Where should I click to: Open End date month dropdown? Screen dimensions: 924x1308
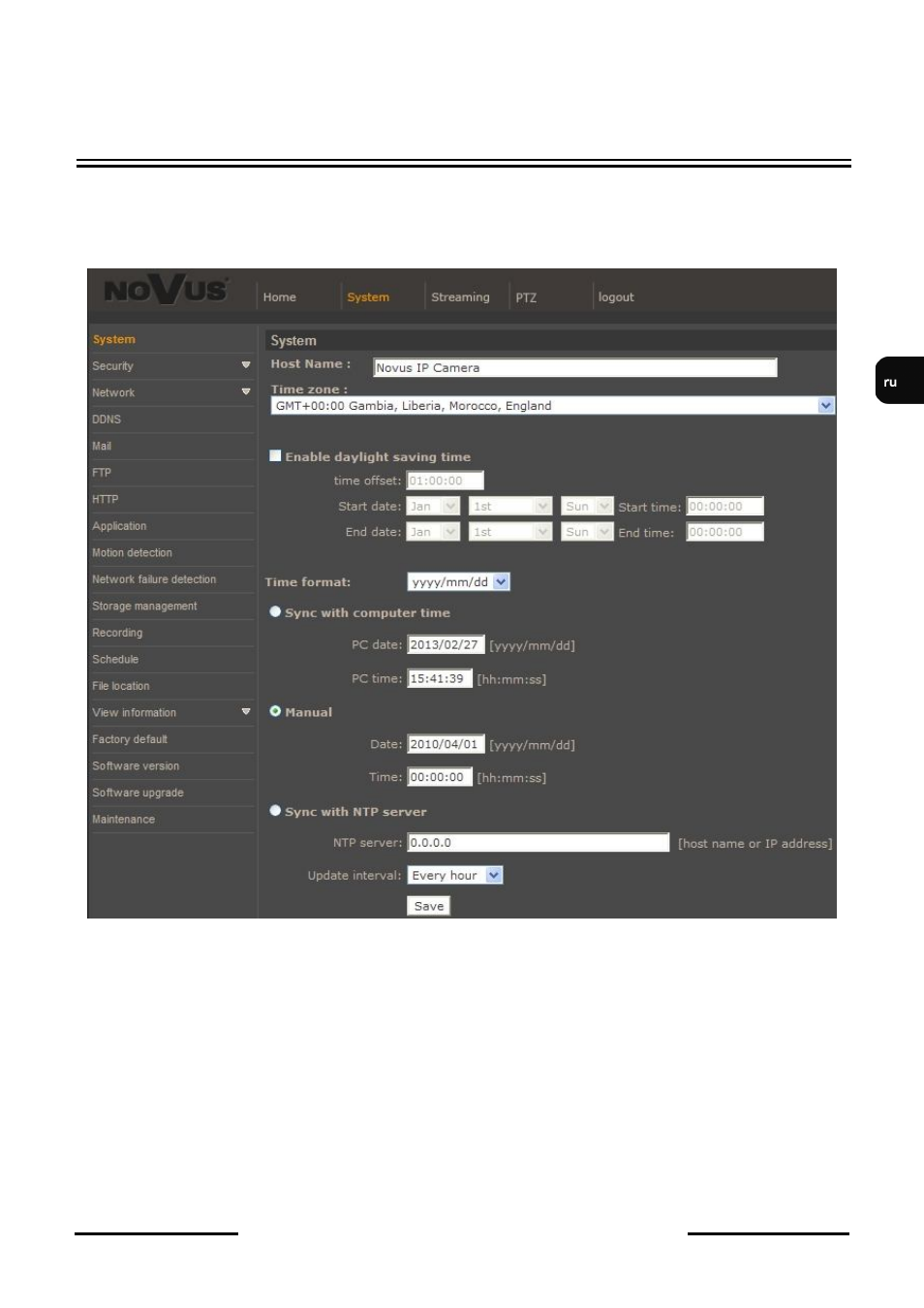(433, 532)
